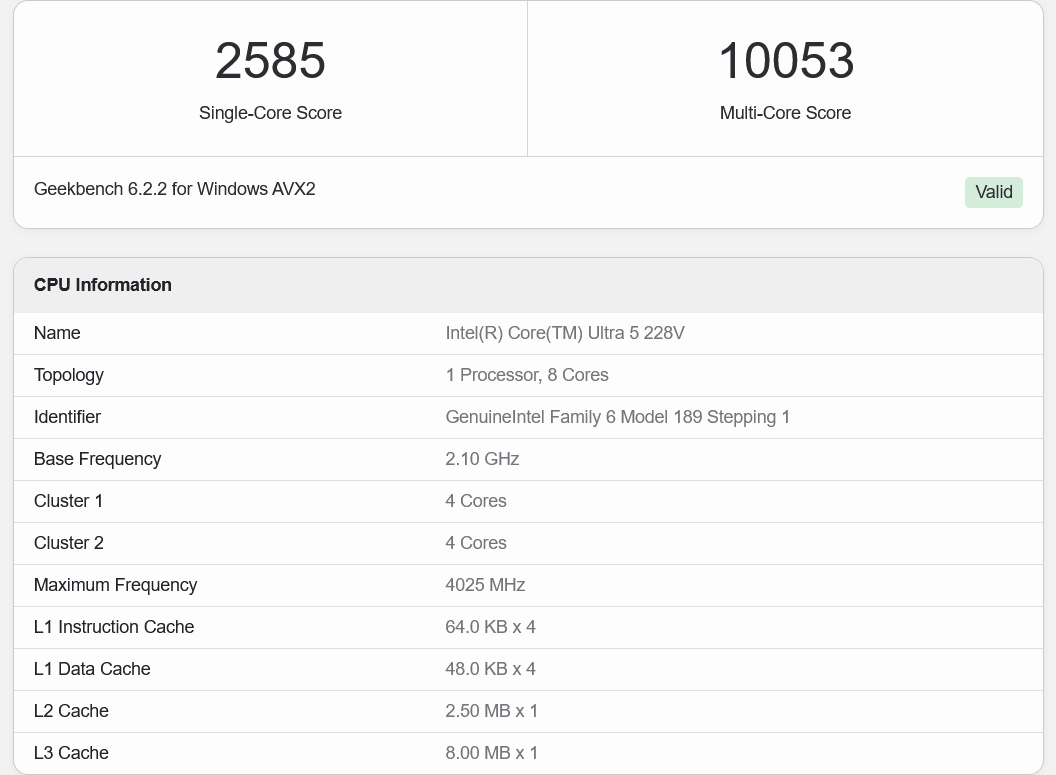Screen dimensions: 1056x775
Task: Click the L1 Instruction Cache row label
Action: pyautogui.click(x=114, y=627)
